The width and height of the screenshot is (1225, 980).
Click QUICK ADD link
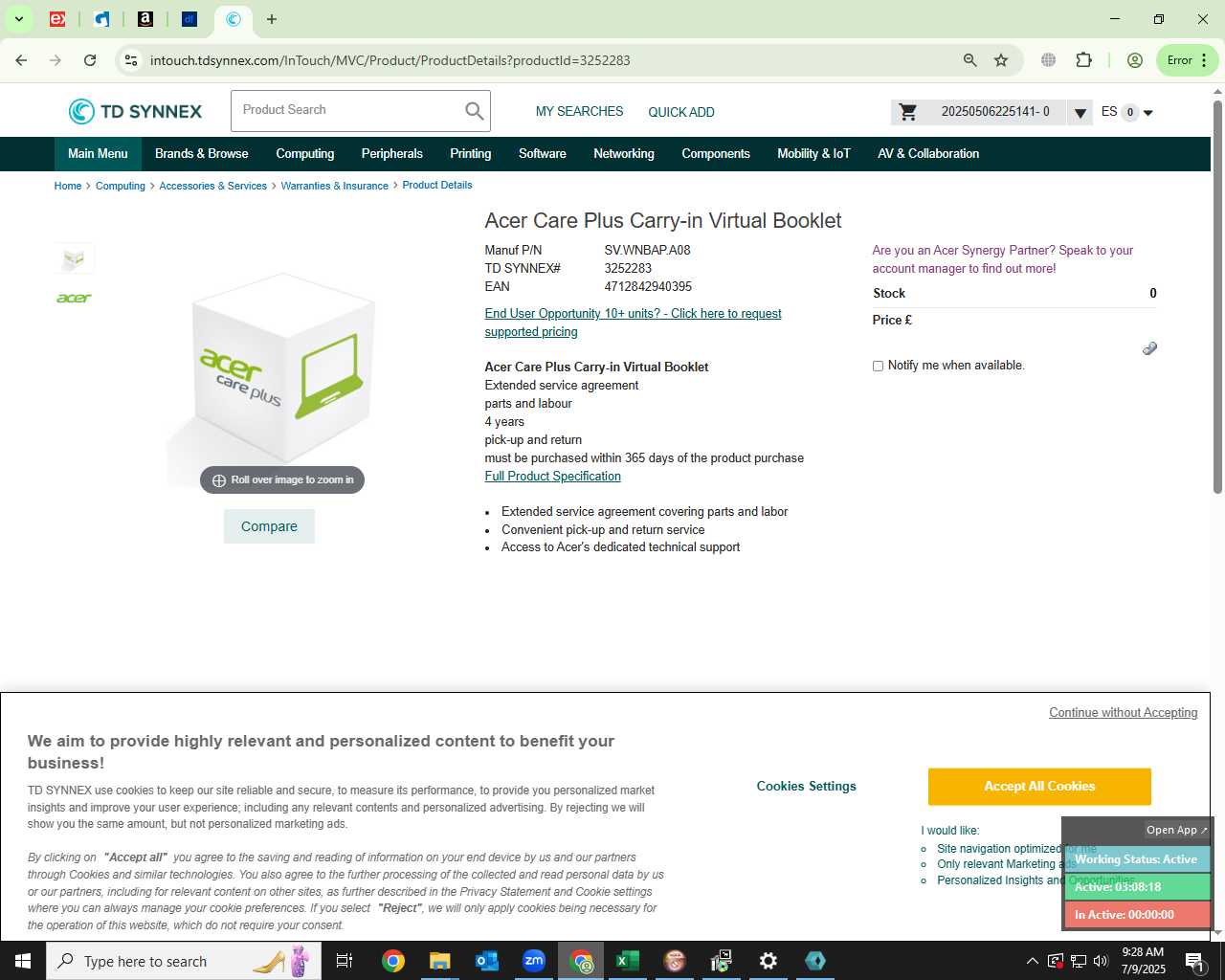coord(681,112)
